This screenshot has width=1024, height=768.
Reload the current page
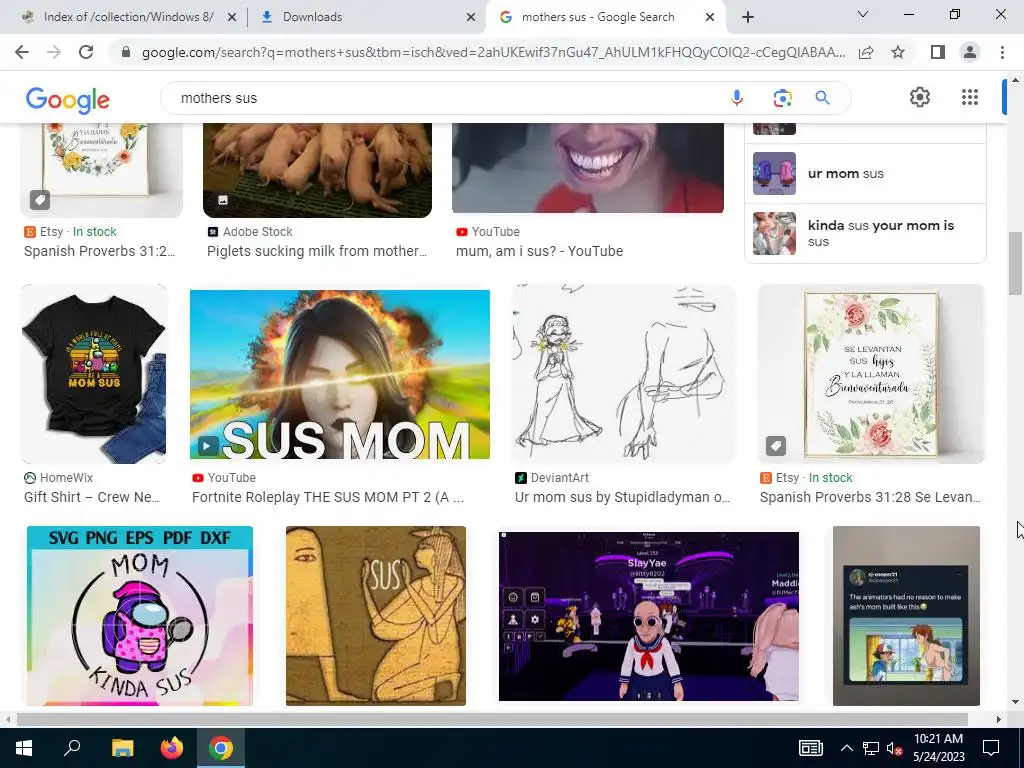pyautogui.click(x=86, y=52)
